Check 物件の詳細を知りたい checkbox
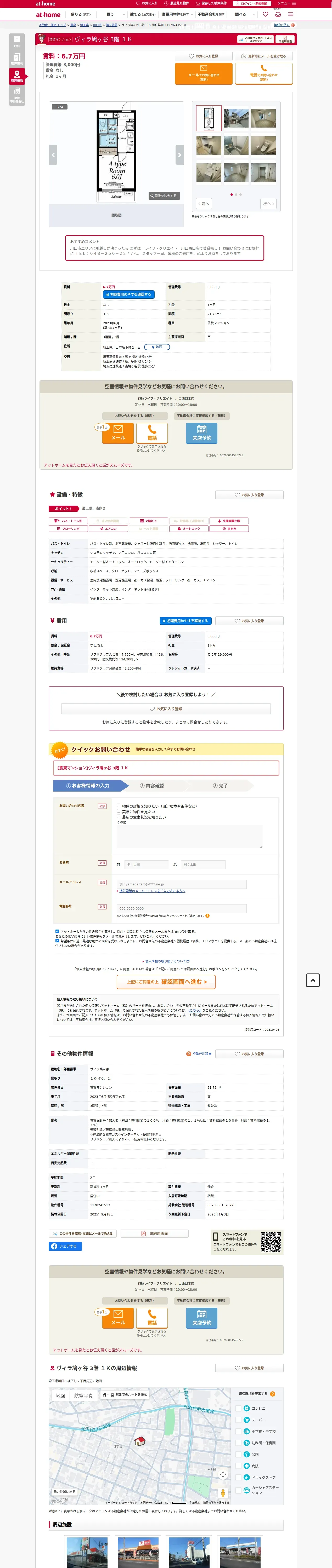332x1568 pixels. click(118, 805)
